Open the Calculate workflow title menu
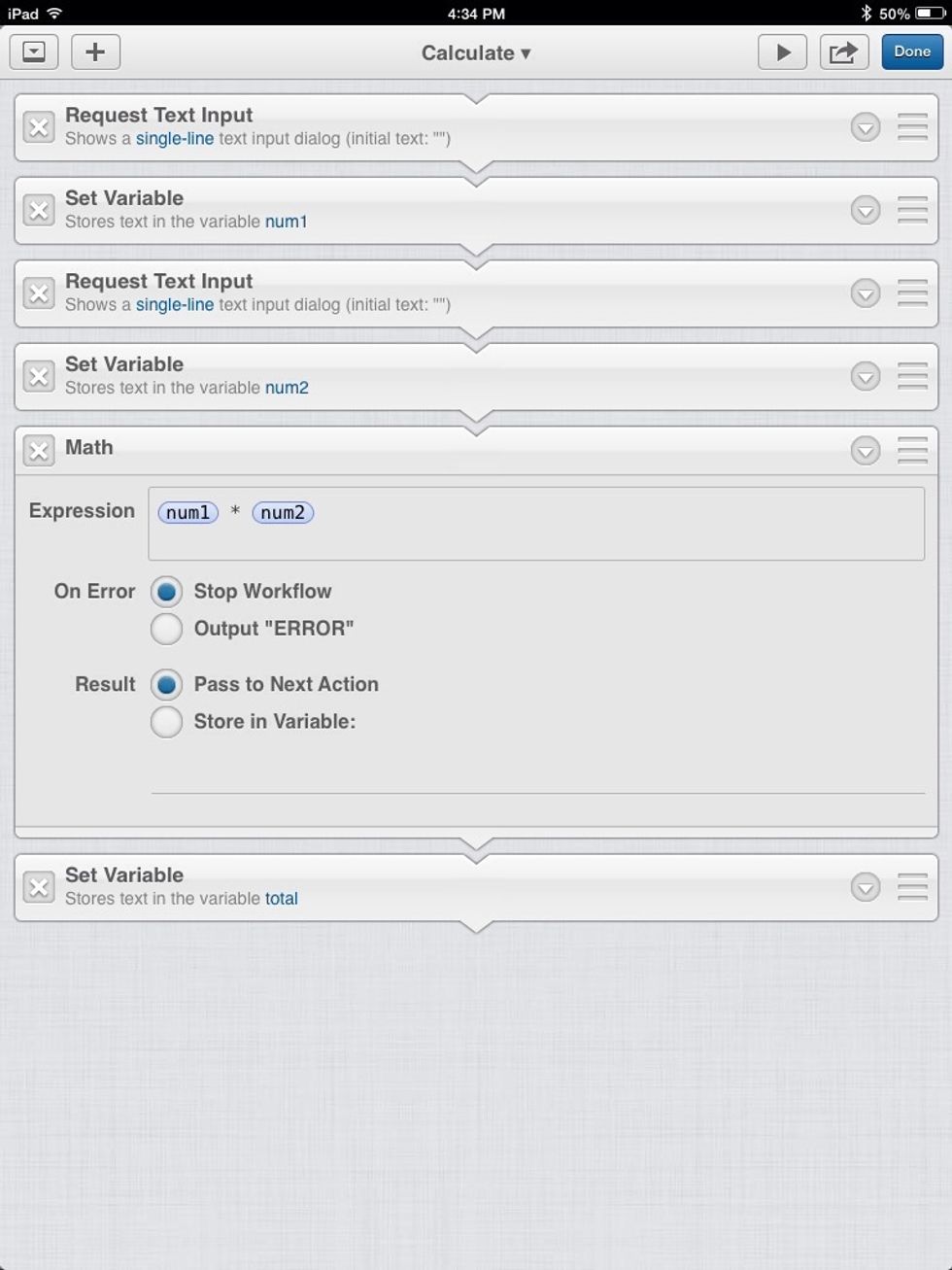 click(475, 53)
